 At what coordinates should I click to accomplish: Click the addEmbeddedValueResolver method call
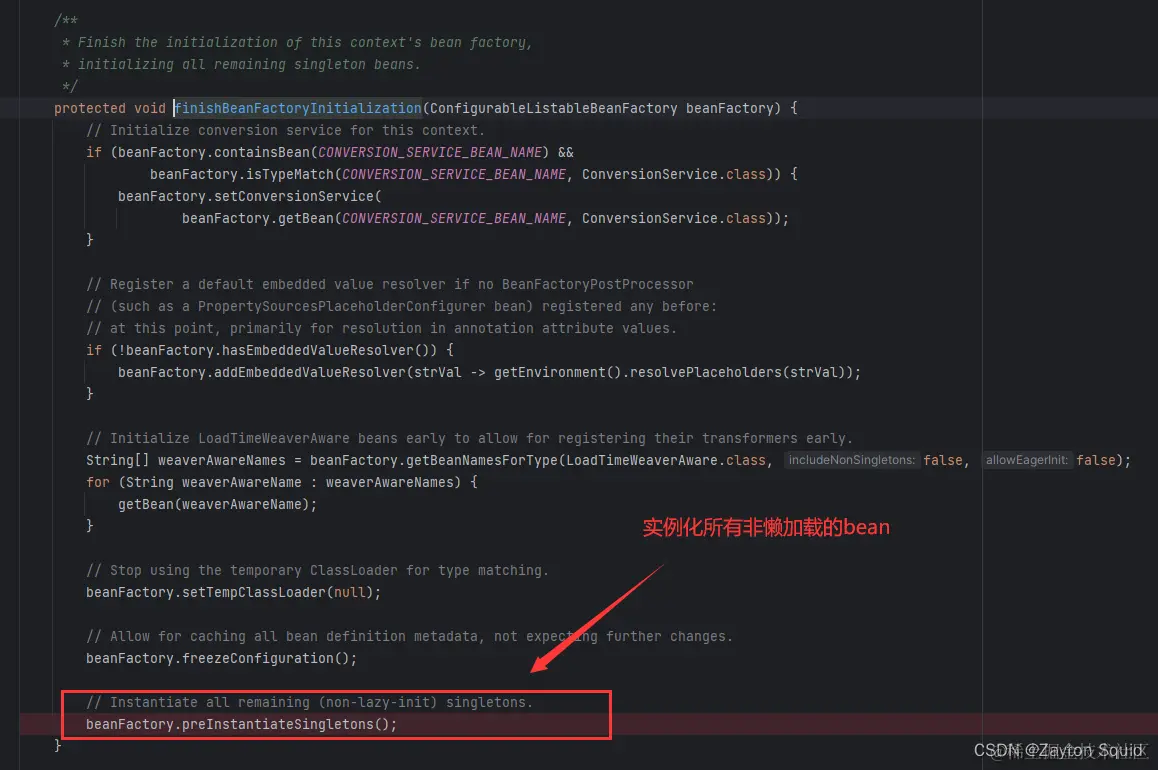pos(310,373)
